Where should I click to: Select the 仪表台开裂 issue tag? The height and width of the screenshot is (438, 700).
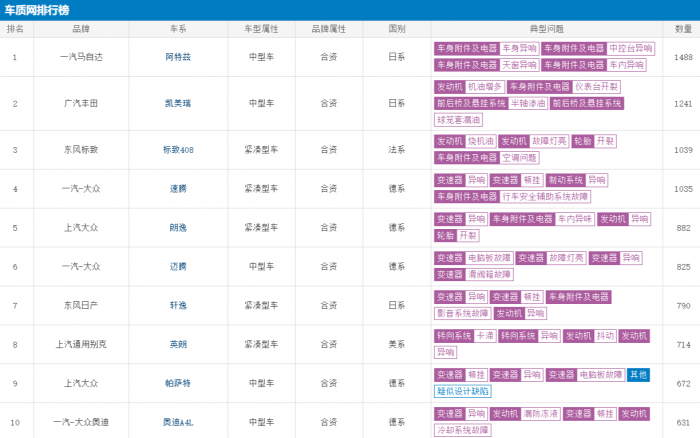pos(596,87)
